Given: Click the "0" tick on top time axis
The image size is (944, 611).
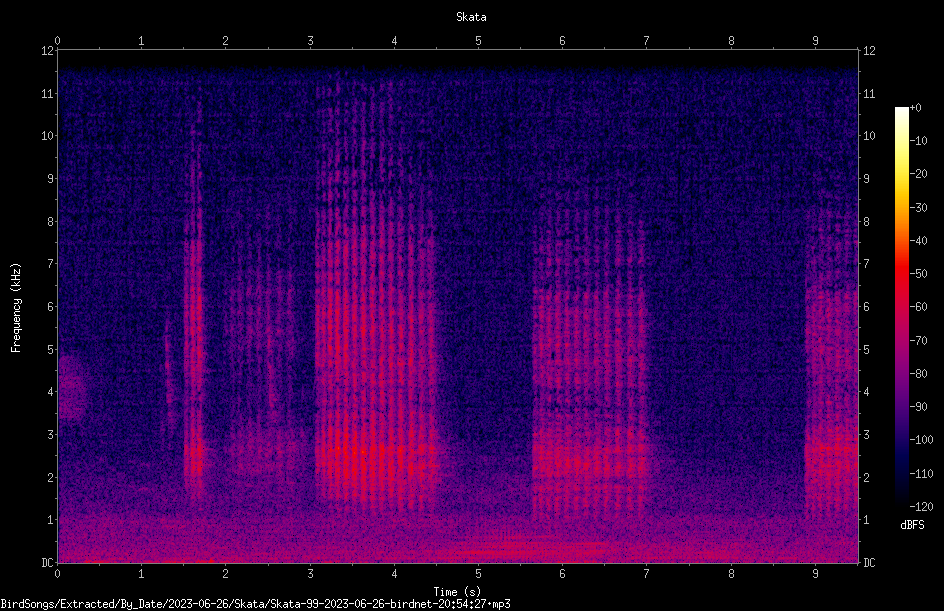Looking at the screenshot, I should pyautogui.click(x=57, y=40).
